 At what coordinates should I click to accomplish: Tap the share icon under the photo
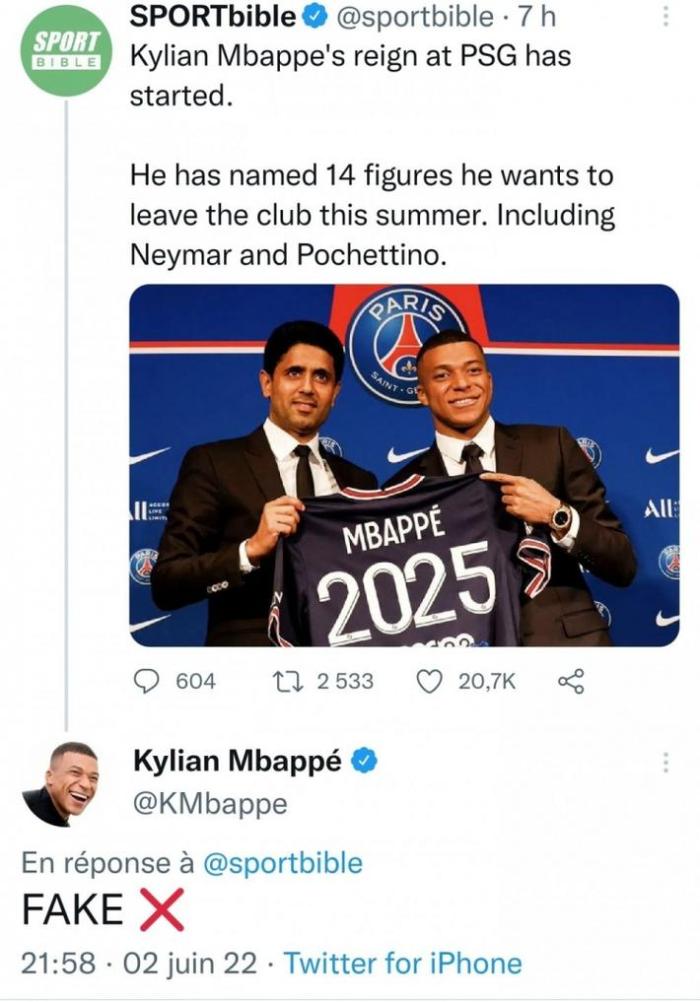(x=570, y=681)
